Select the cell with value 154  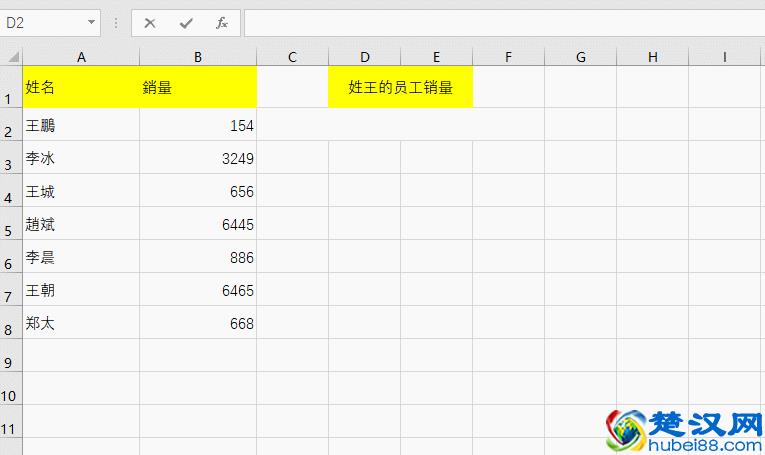[x=198, y=125]
